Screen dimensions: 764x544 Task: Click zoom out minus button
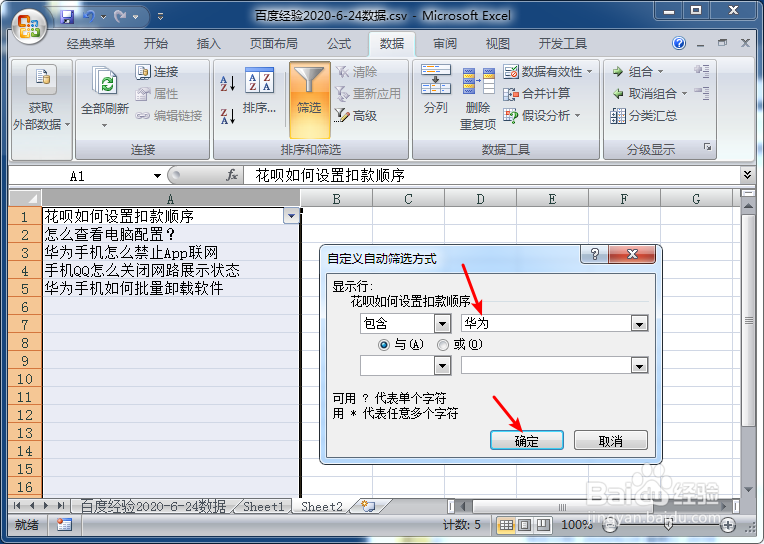[x=610, y=525]
